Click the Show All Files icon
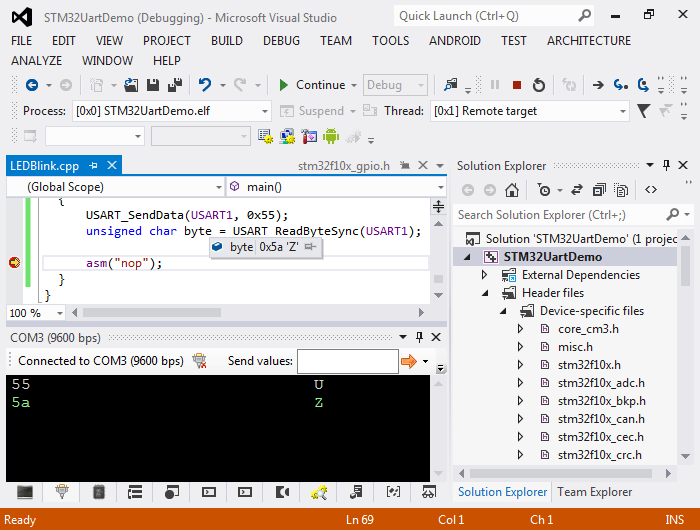700x530 pixels. [621, 190]
